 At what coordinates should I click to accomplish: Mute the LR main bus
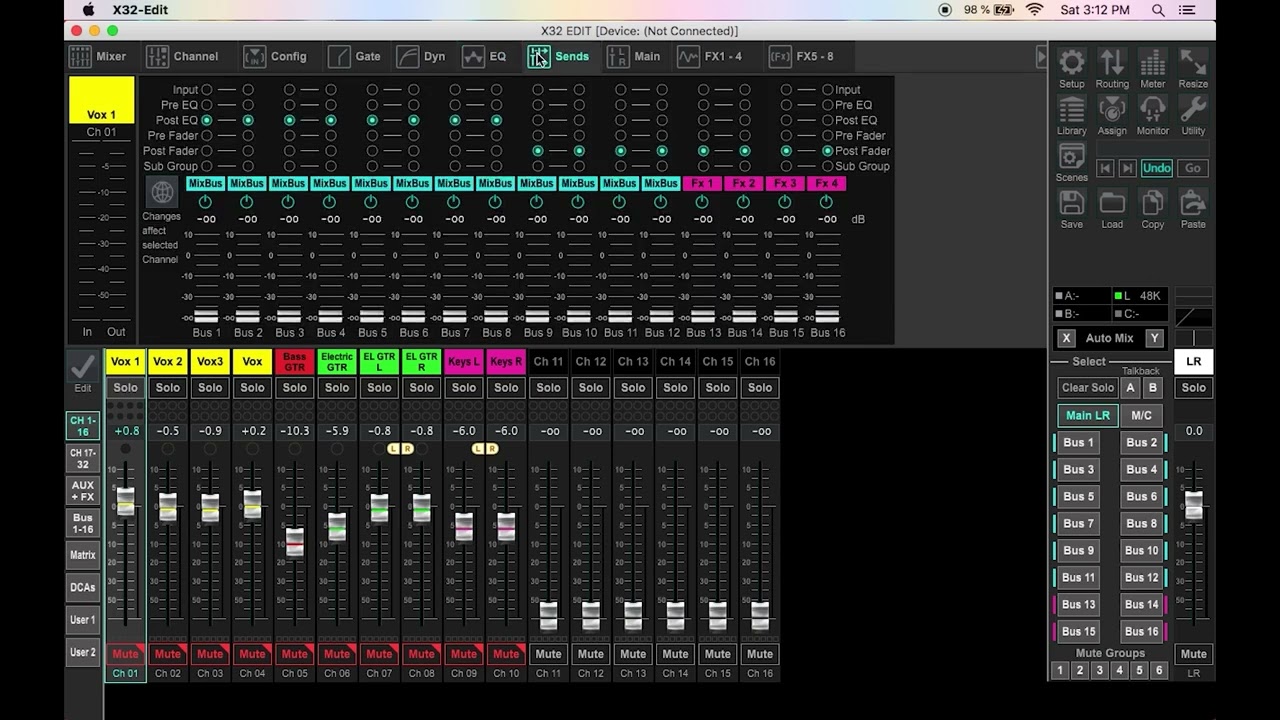1193,654
